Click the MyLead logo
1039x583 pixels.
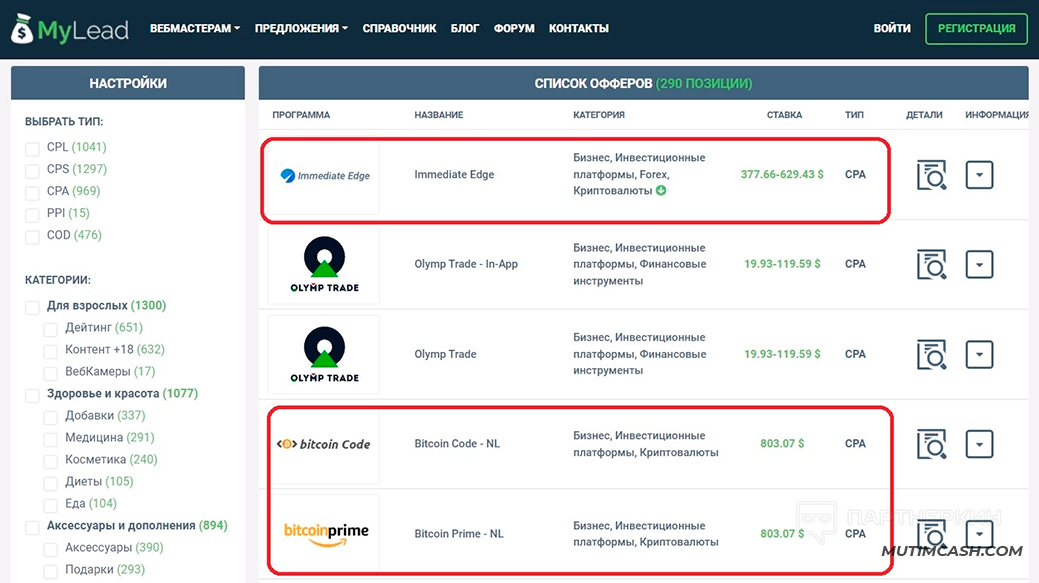tap(70, 29)
